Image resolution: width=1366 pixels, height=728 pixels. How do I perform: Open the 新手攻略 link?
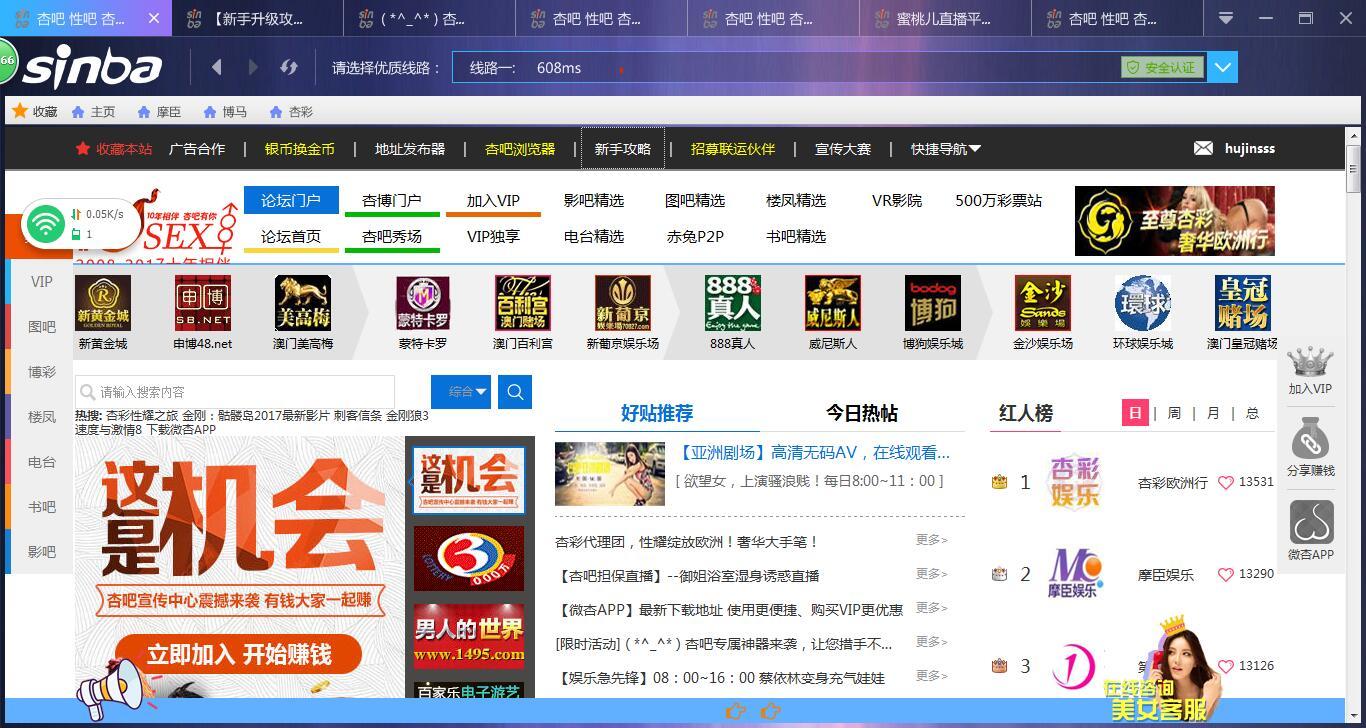(x=622, y=149)
